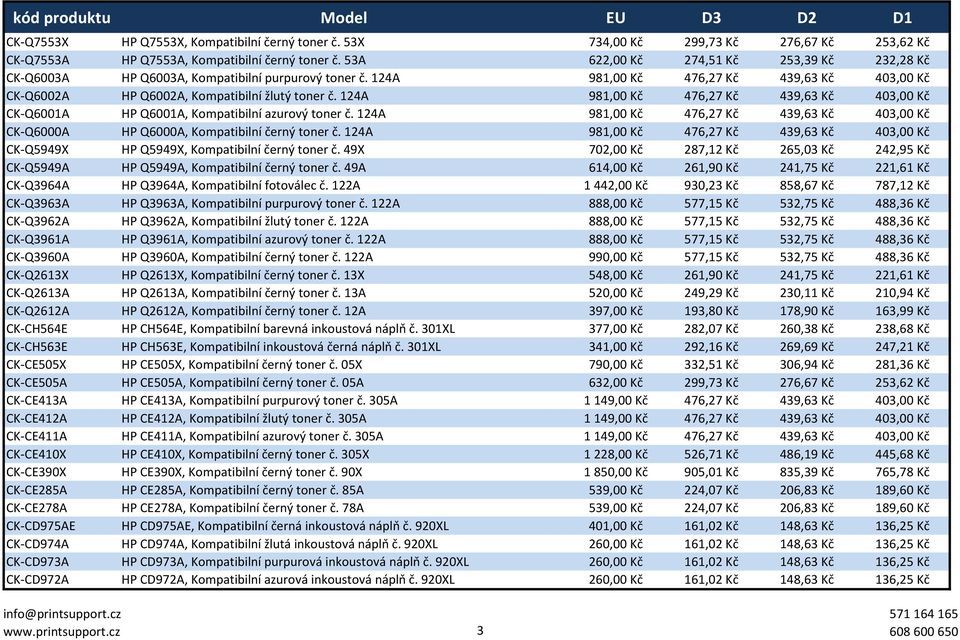960x640 pixels.
Task: Select product code CK-Q3961A
Action: (37, 239)
